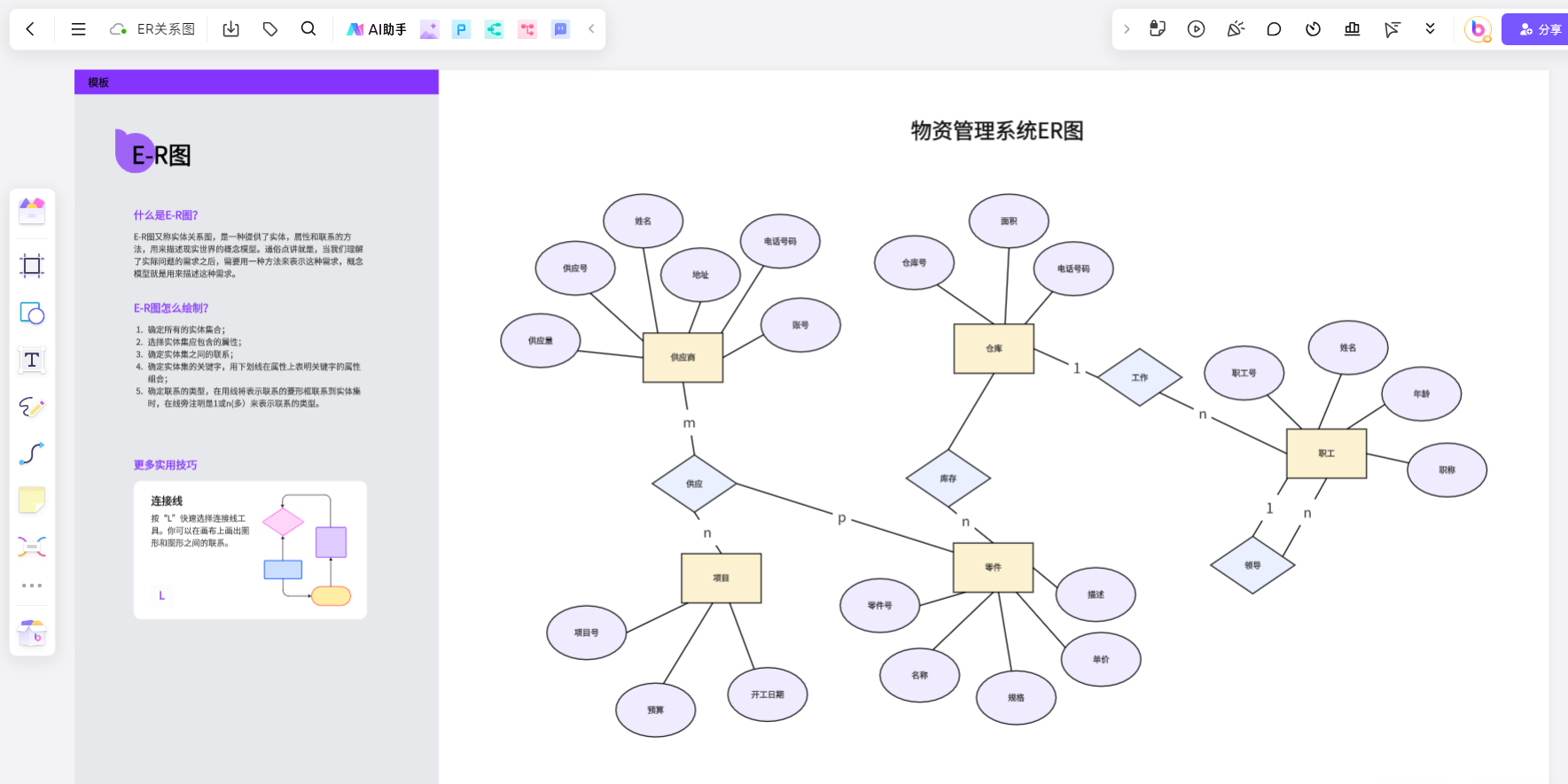Select the 开工日期 attribute ellipse
1568x784 pixels.
(x=768, y=695)
